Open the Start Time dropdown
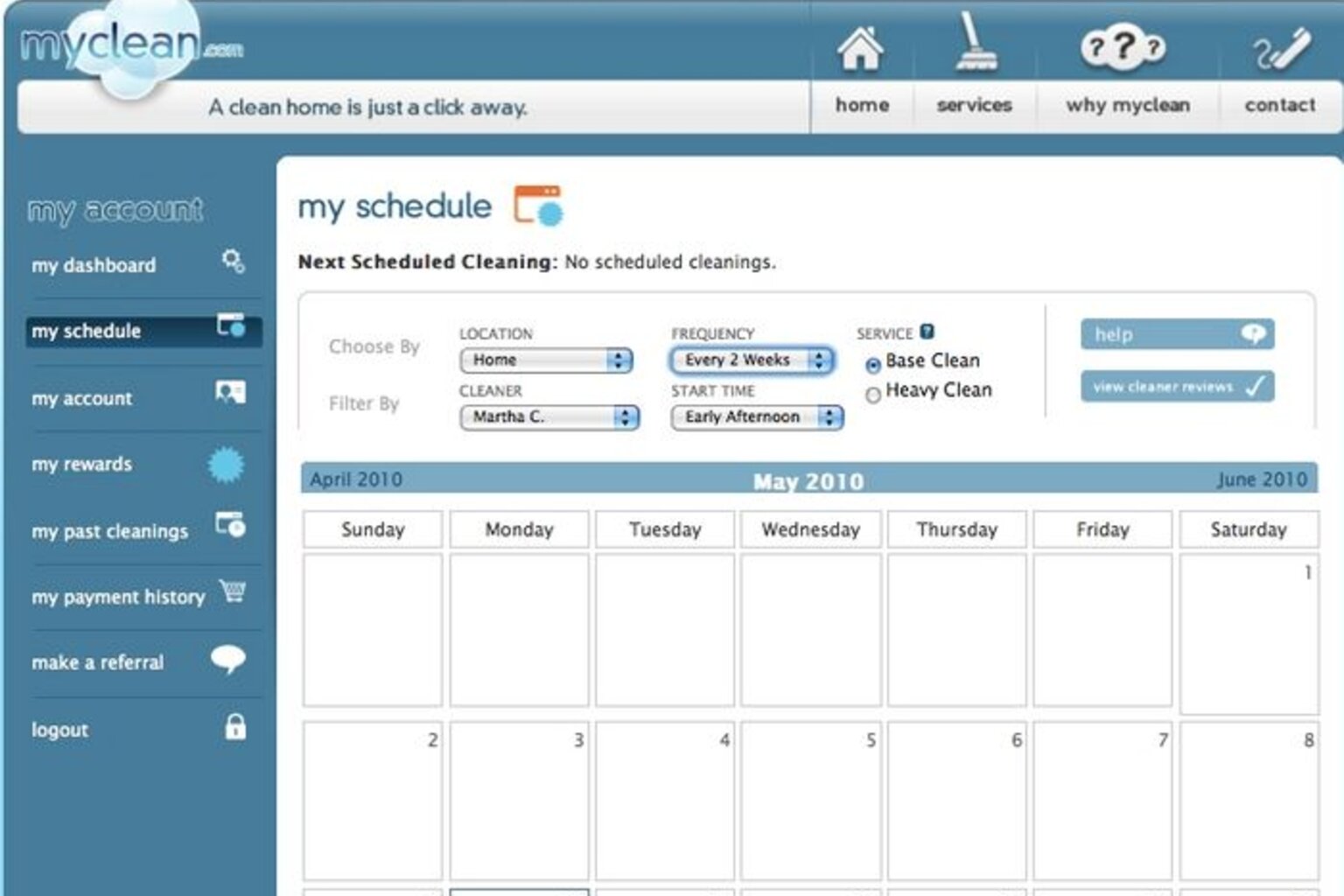 [x=756, y=417]
